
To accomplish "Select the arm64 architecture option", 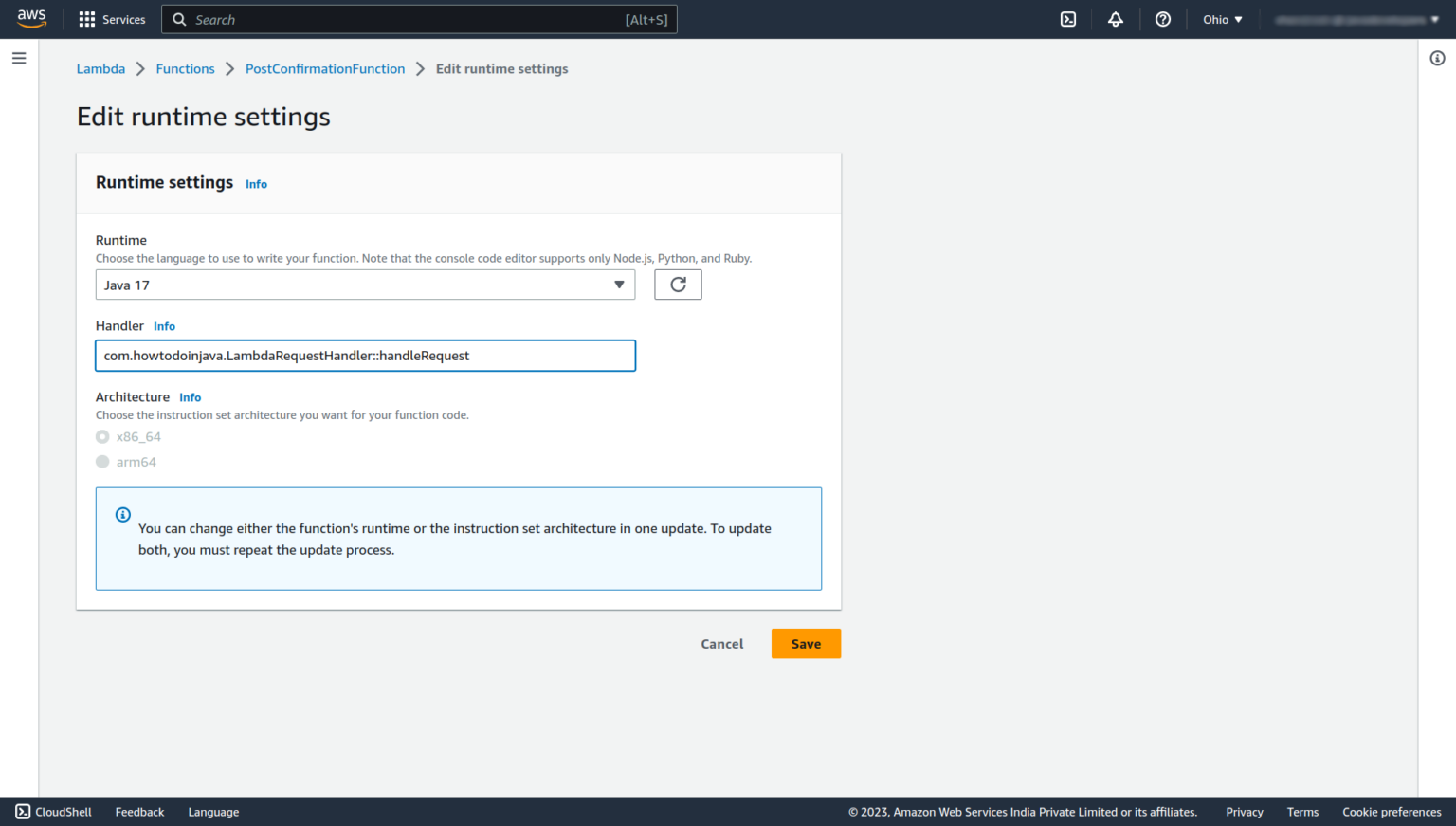I will pyautogui.click(x=102, y=461).
